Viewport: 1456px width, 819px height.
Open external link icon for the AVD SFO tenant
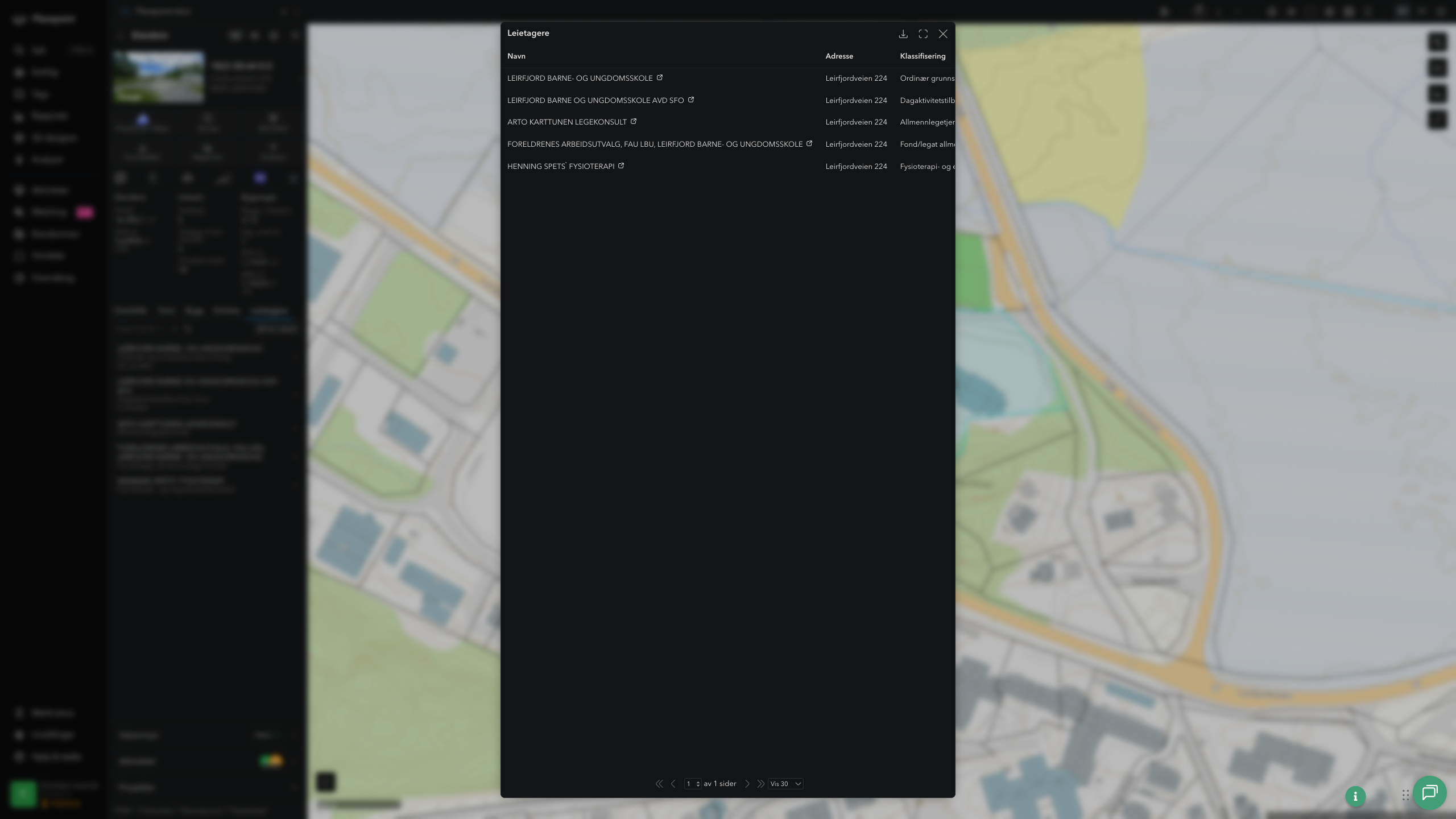(691, 100)
